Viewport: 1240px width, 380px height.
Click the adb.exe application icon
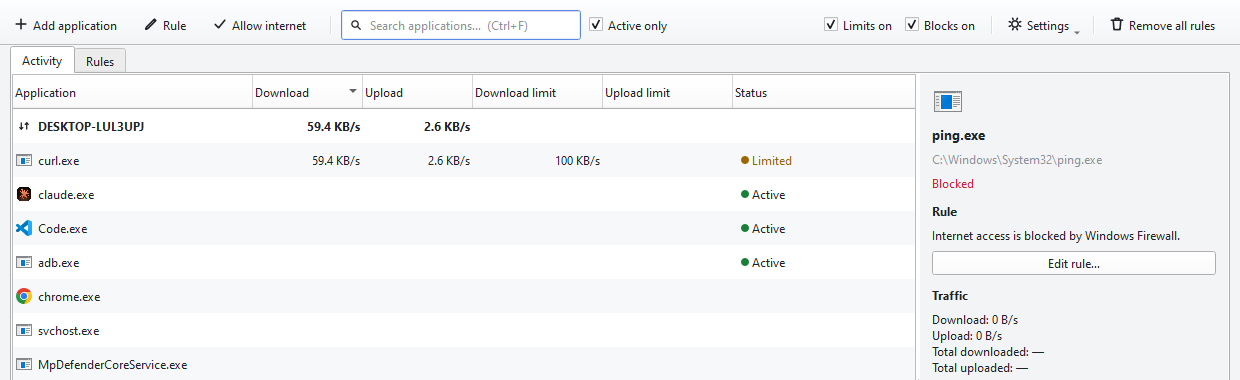[x=24, y=262]
